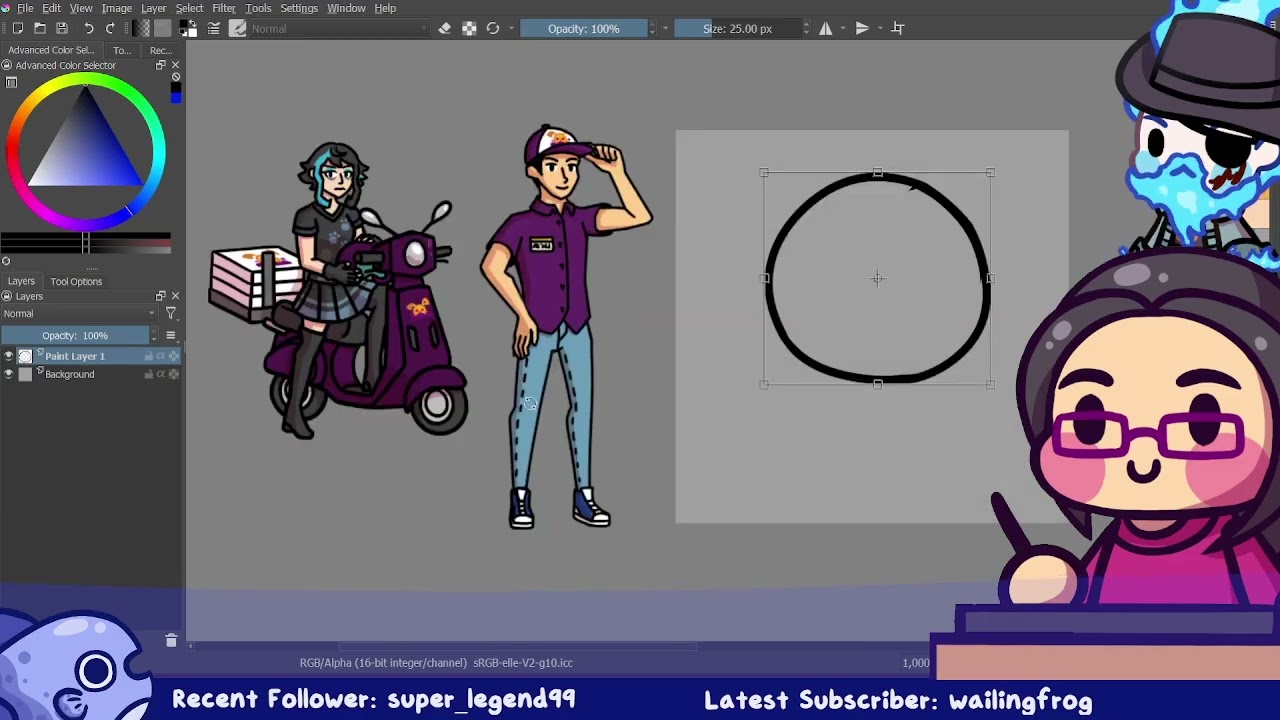Open vertical mirror options dropdown
This screenshot has height=720, width=1280.
pos(879,29)
